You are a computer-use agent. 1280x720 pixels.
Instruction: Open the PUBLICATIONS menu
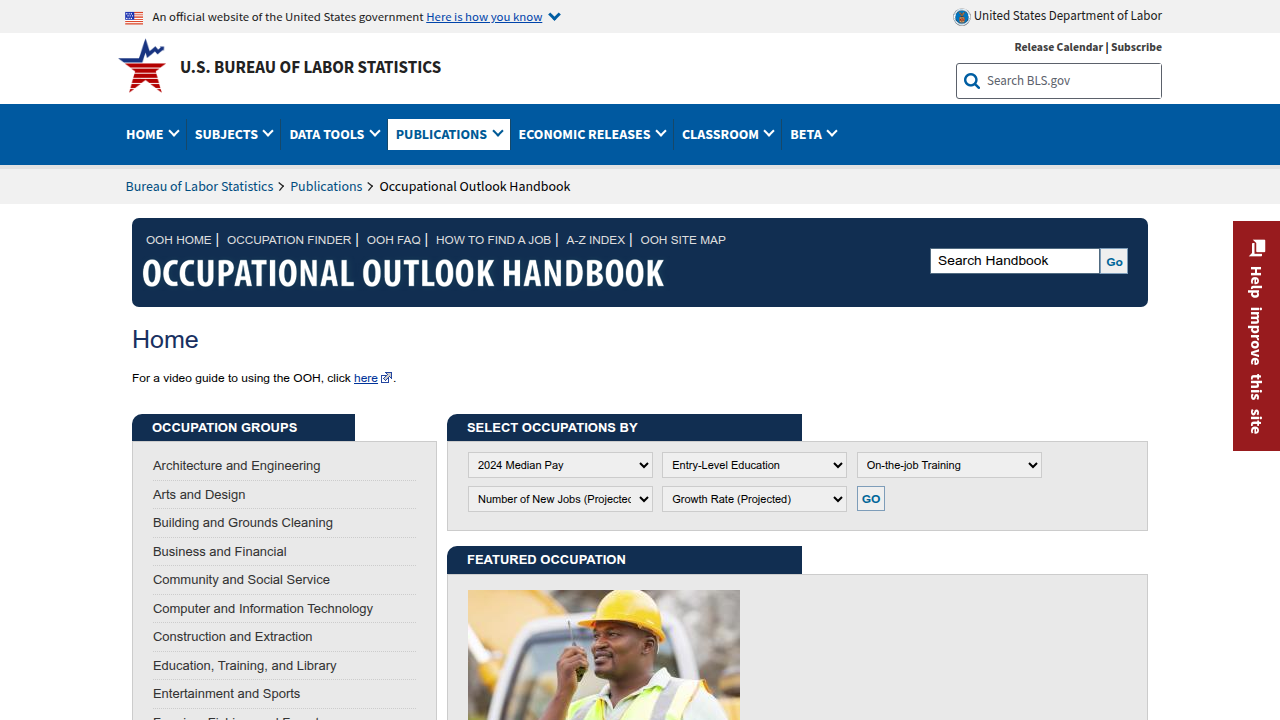[449, 134]
